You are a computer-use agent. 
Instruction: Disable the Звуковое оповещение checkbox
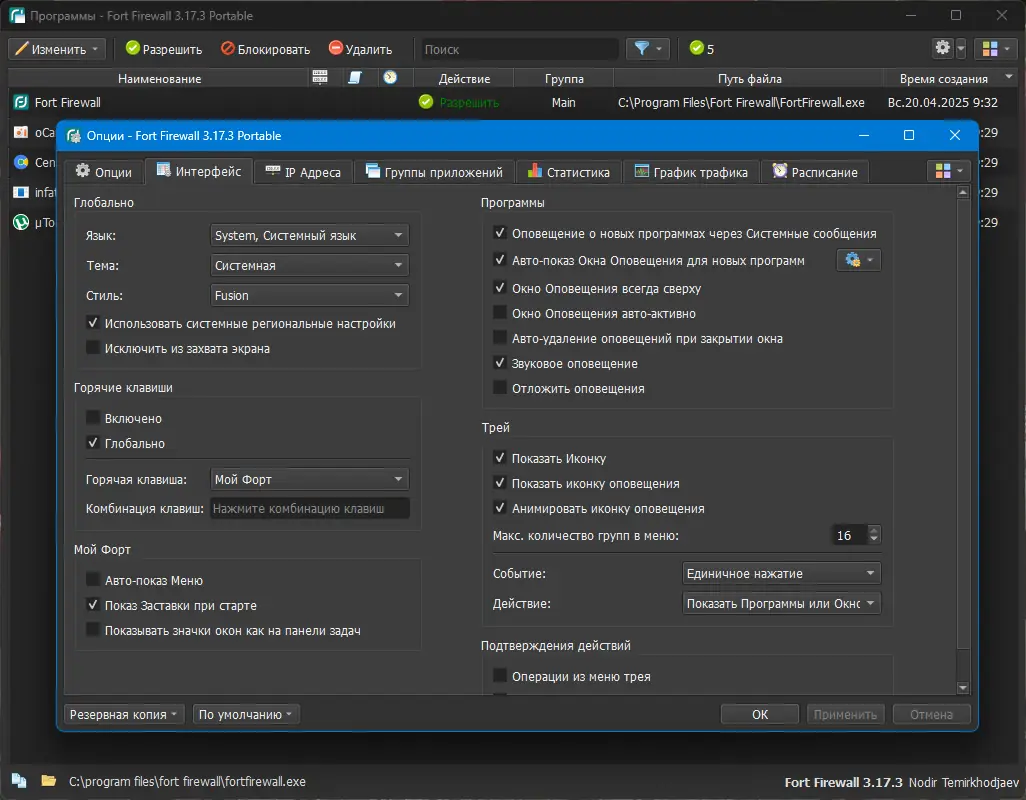498,363
